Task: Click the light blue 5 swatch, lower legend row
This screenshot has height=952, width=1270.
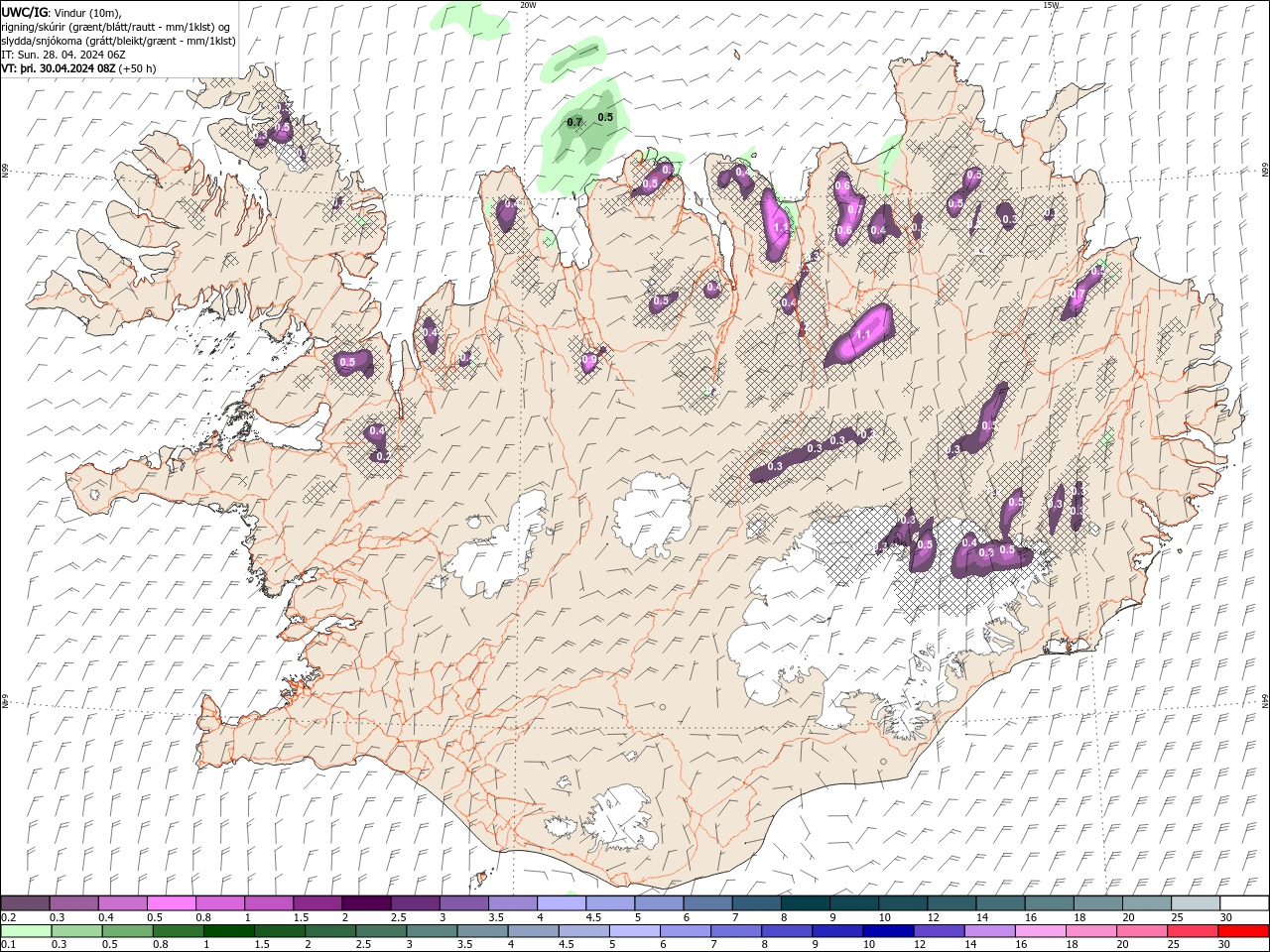Action: pyautogui.click(x=635, y=931)
